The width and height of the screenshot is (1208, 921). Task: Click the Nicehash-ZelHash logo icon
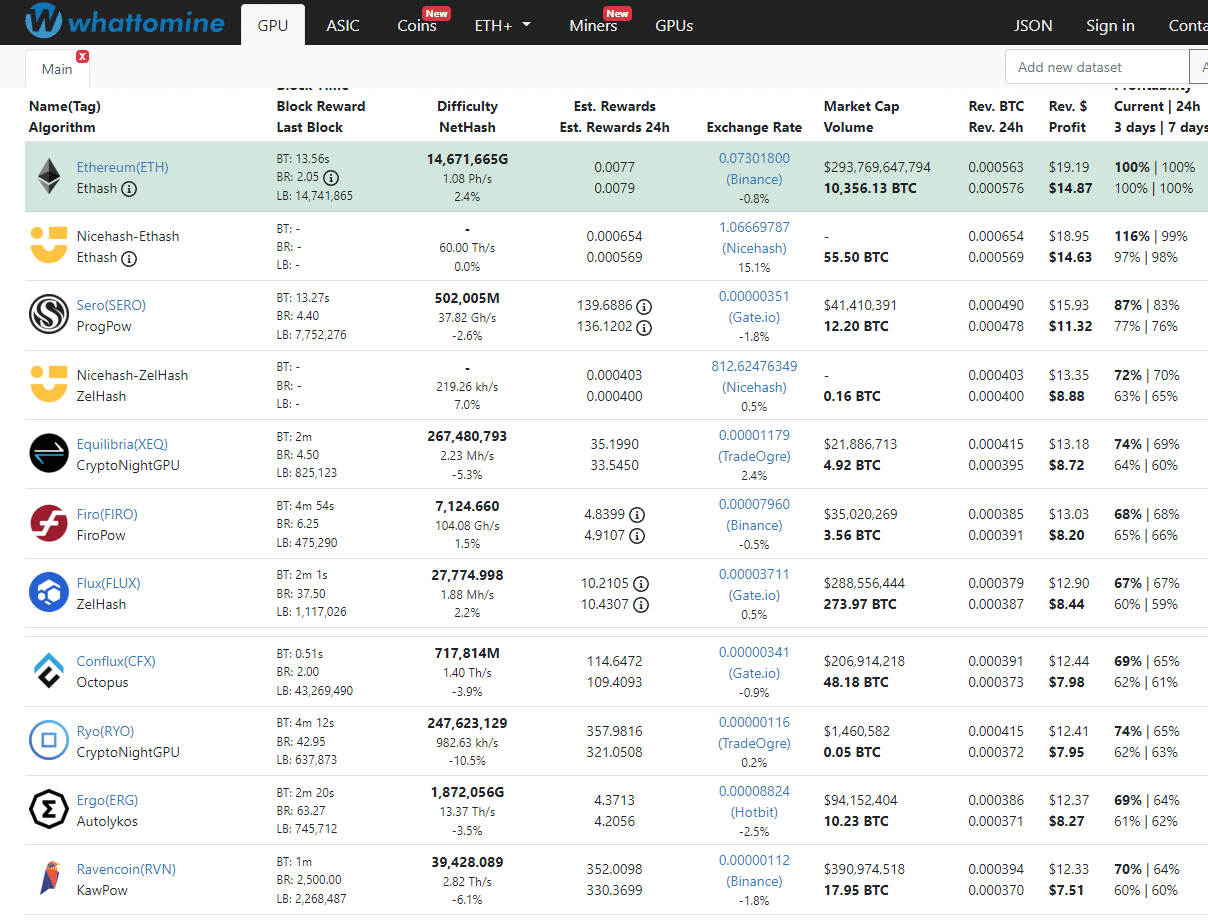click(x=49, y=384)
